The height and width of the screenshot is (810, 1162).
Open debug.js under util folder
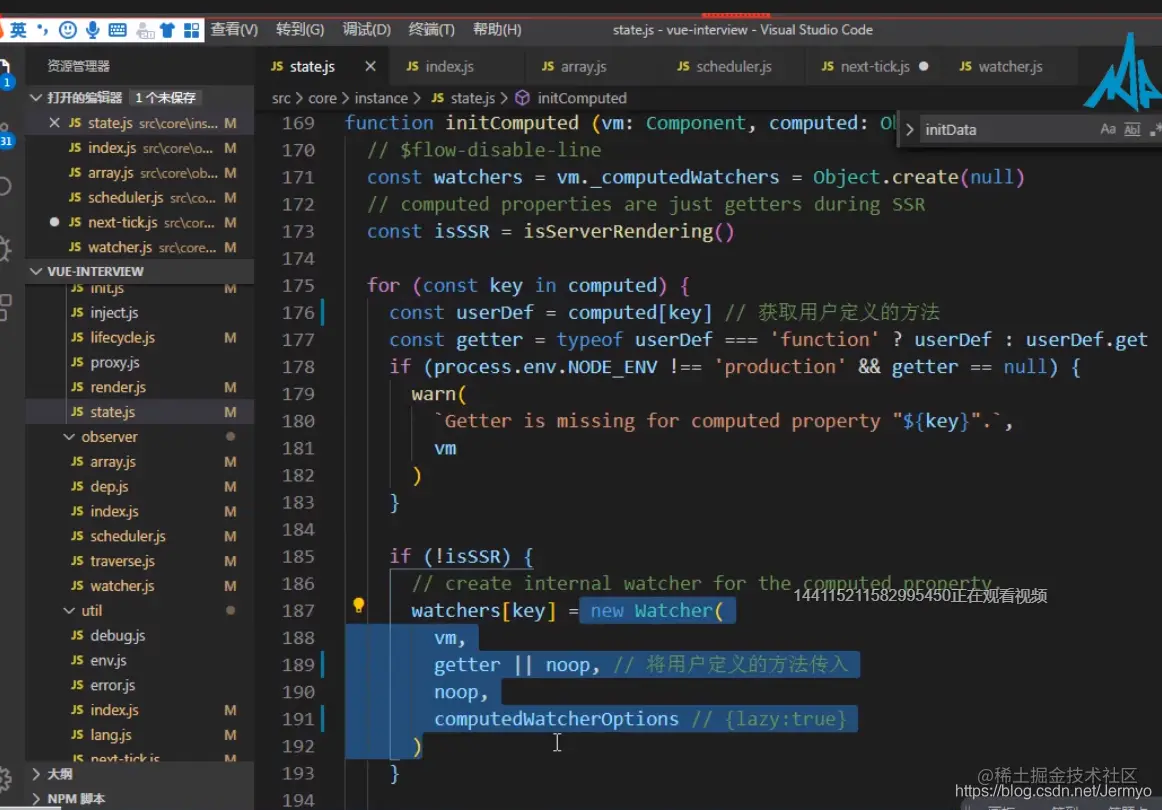tap(140, 635)
